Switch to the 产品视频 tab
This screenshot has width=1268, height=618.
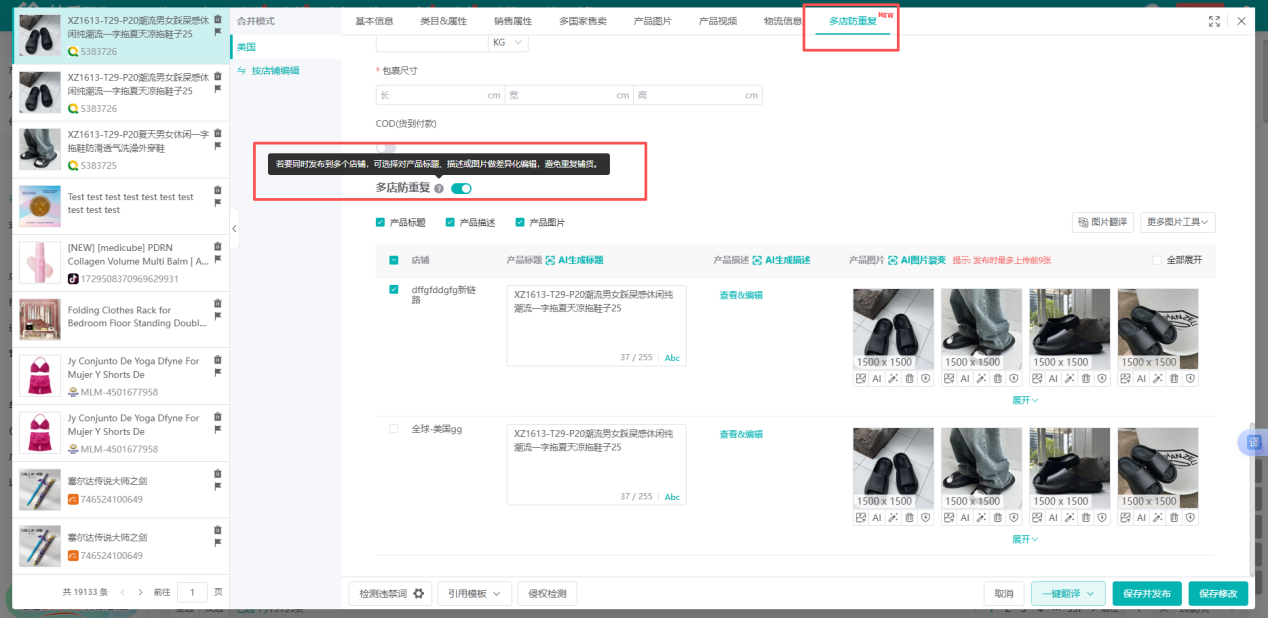[x=717, y=21]
